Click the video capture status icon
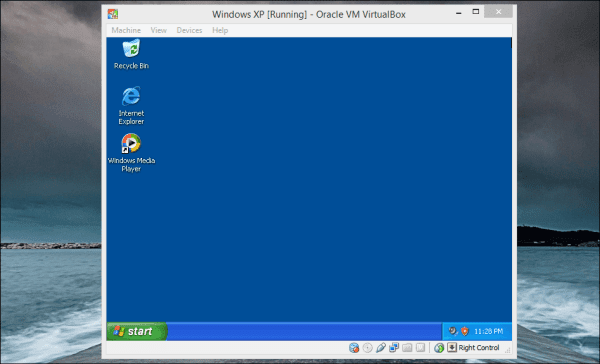This screenshot has width=600, height=364. click(421, 348)
